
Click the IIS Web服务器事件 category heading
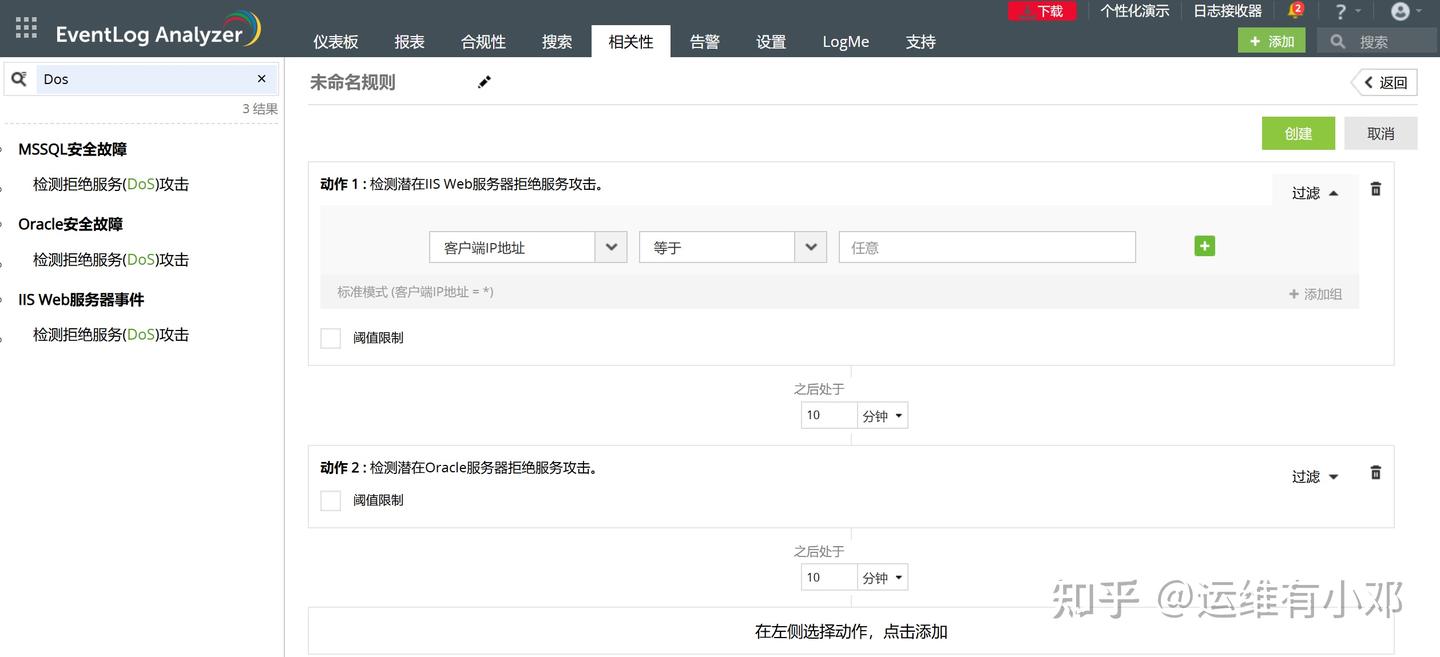(81, 300)
